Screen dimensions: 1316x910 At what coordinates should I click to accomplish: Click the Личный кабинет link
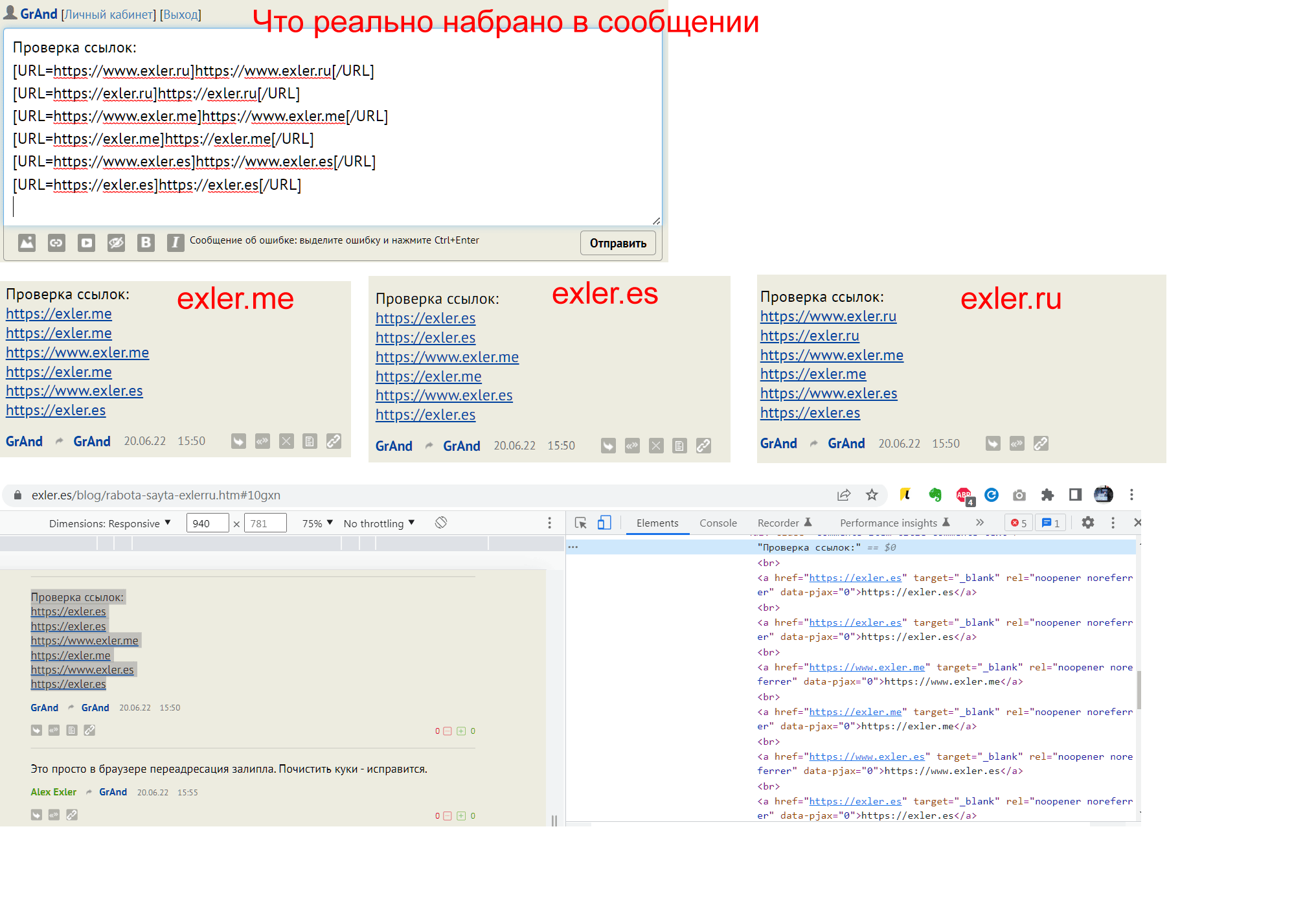(109, 15)
